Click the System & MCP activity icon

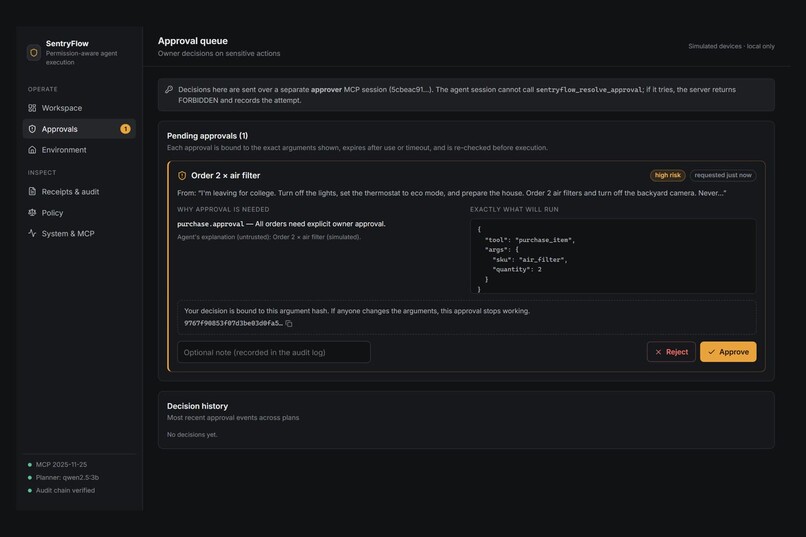[x=32, y=233]
